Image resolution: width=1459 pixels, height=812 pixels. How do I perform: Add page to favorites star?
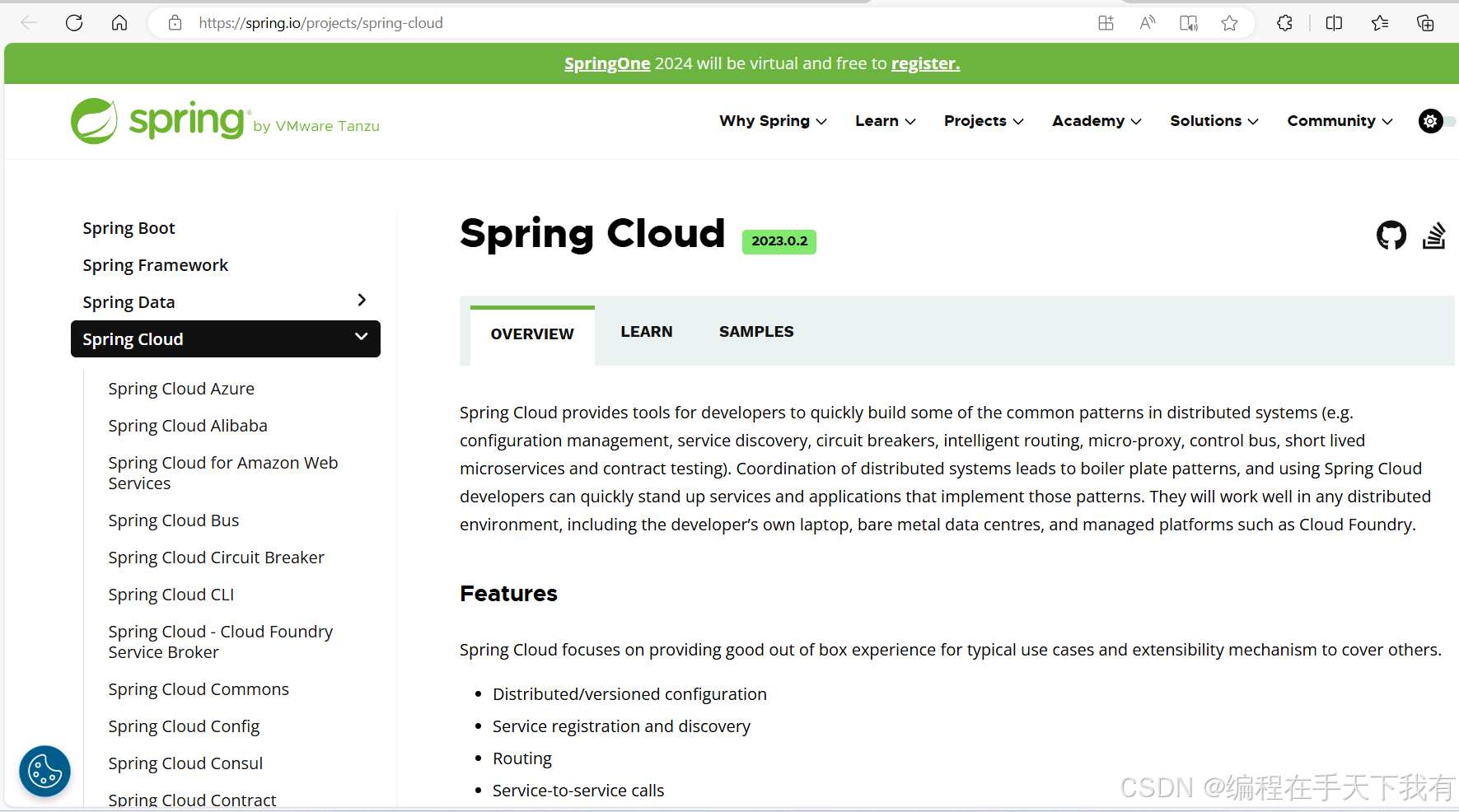[x=1229, y=23]
